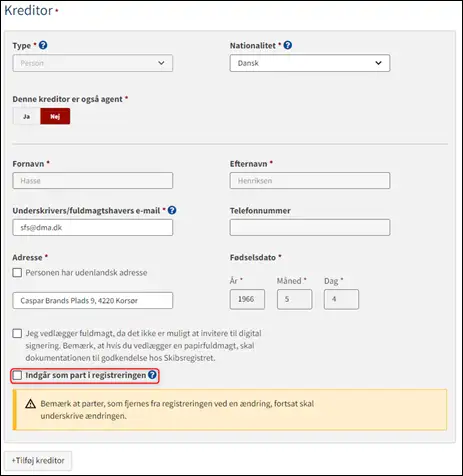
Task: Tick Jeg vedlægger fuldmagt checkbox
Action: [x=17, y=333]
